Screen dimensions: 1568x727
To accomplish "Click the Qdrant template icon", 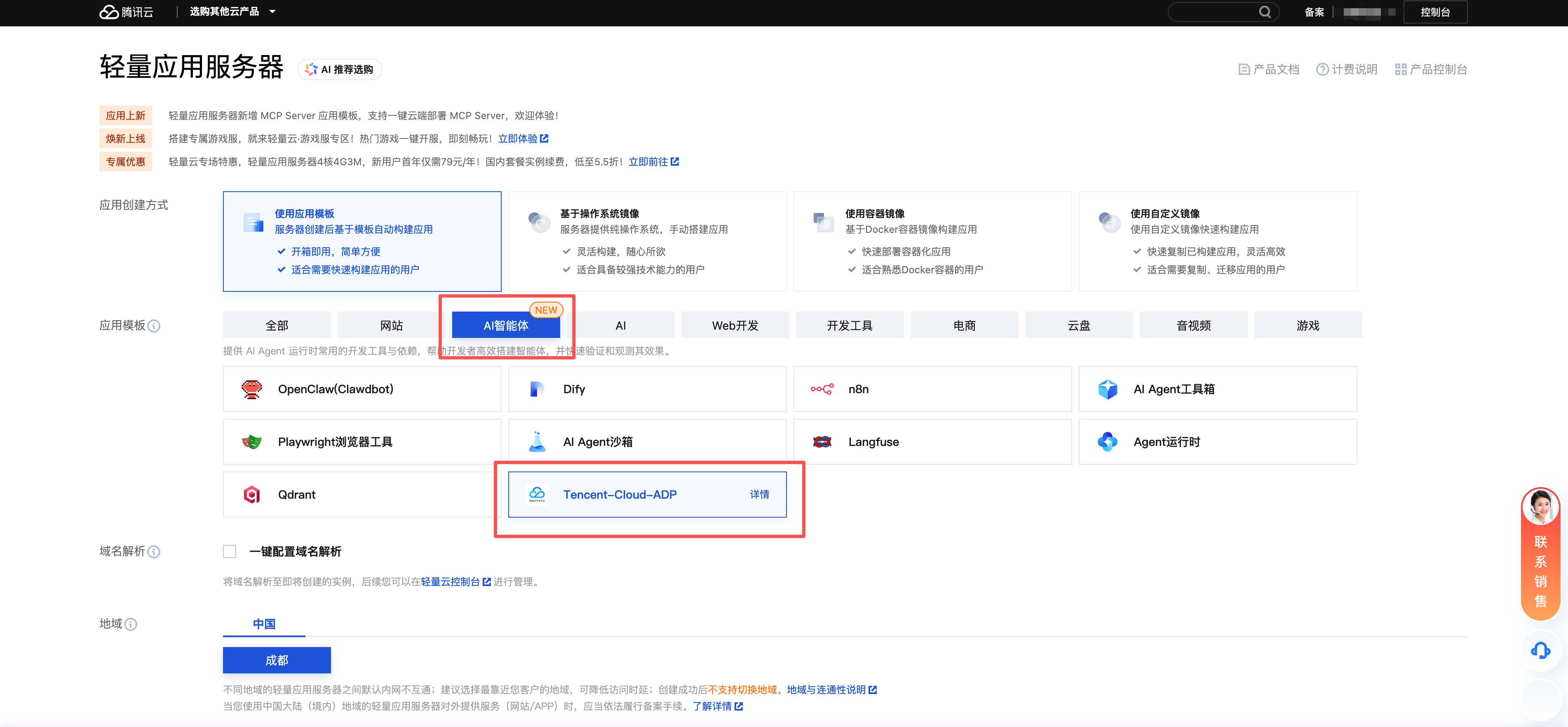I will click(251, 495).
